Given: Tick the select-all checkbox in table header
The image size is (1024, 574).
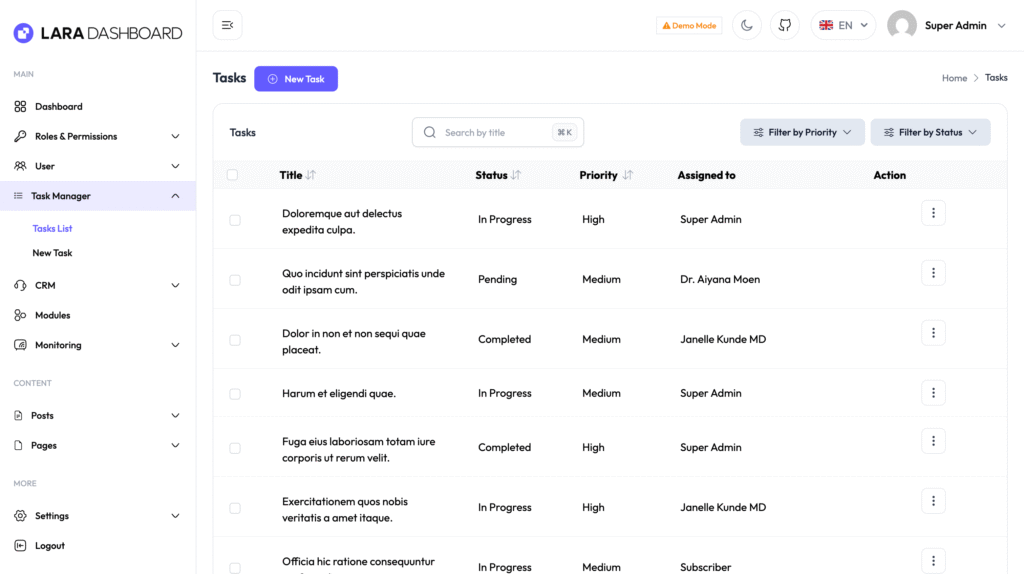Looking at the screenshot, I should tap(232, 175).
